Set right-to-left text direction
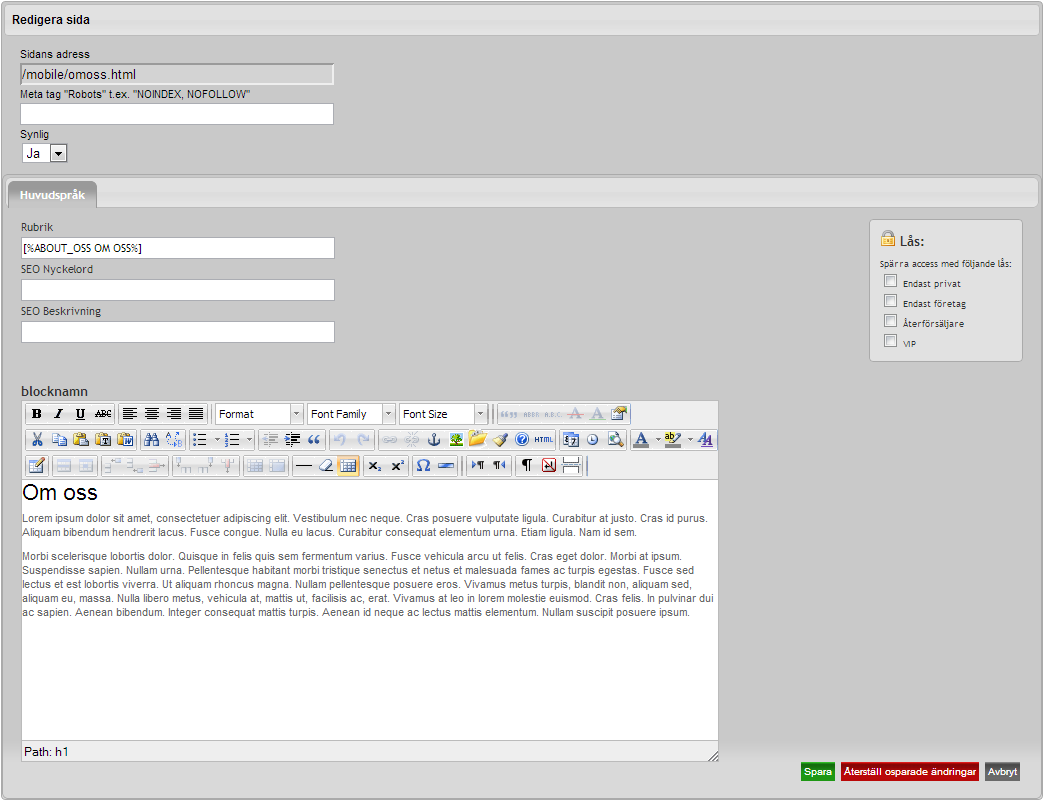Viewport: 1046px width, 803px height. click(500, 466)
